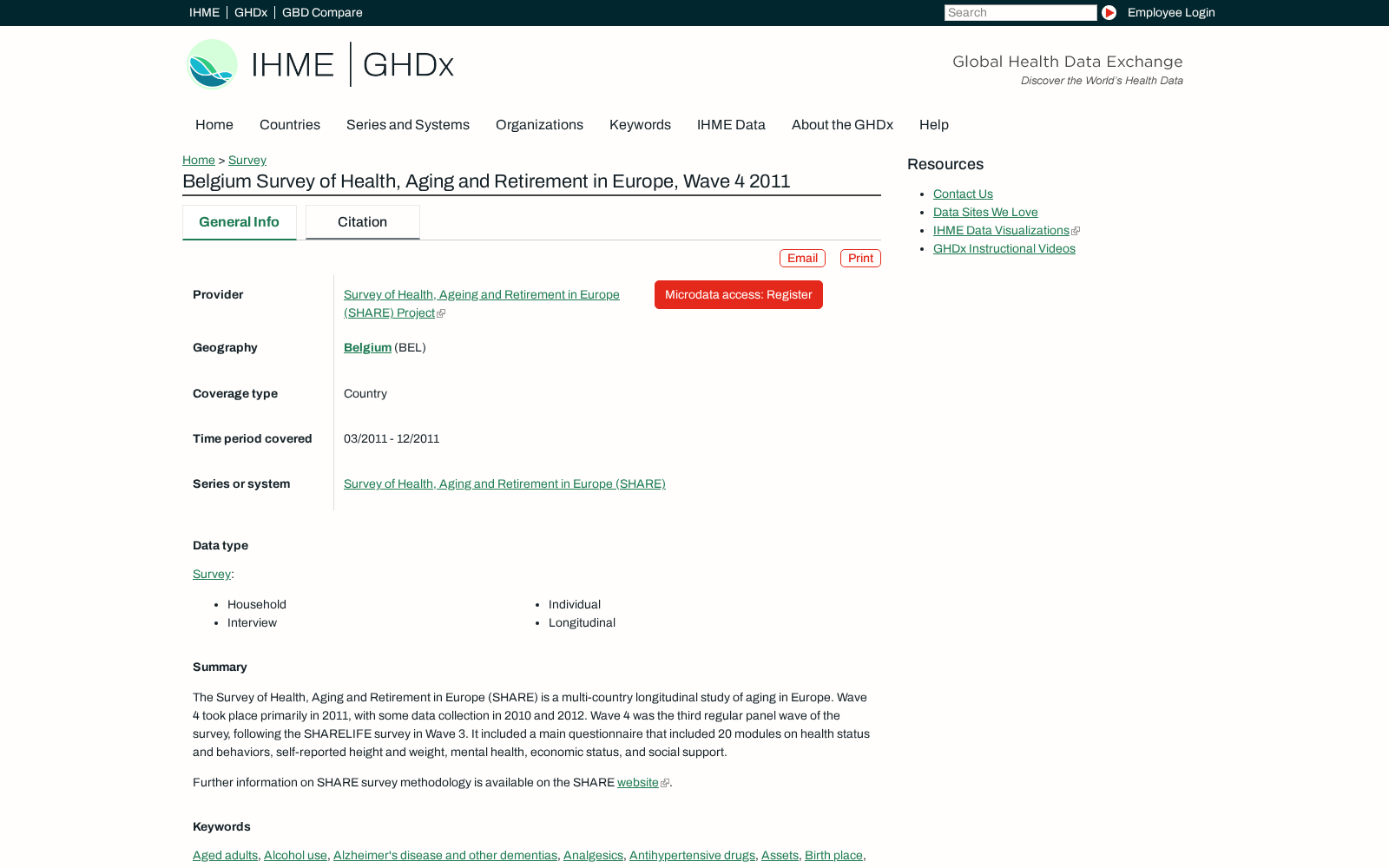The width and height of the screenshot is (1389, 868).
Task: Click the 'Interview' list item
Action: (x=252, y=623)
